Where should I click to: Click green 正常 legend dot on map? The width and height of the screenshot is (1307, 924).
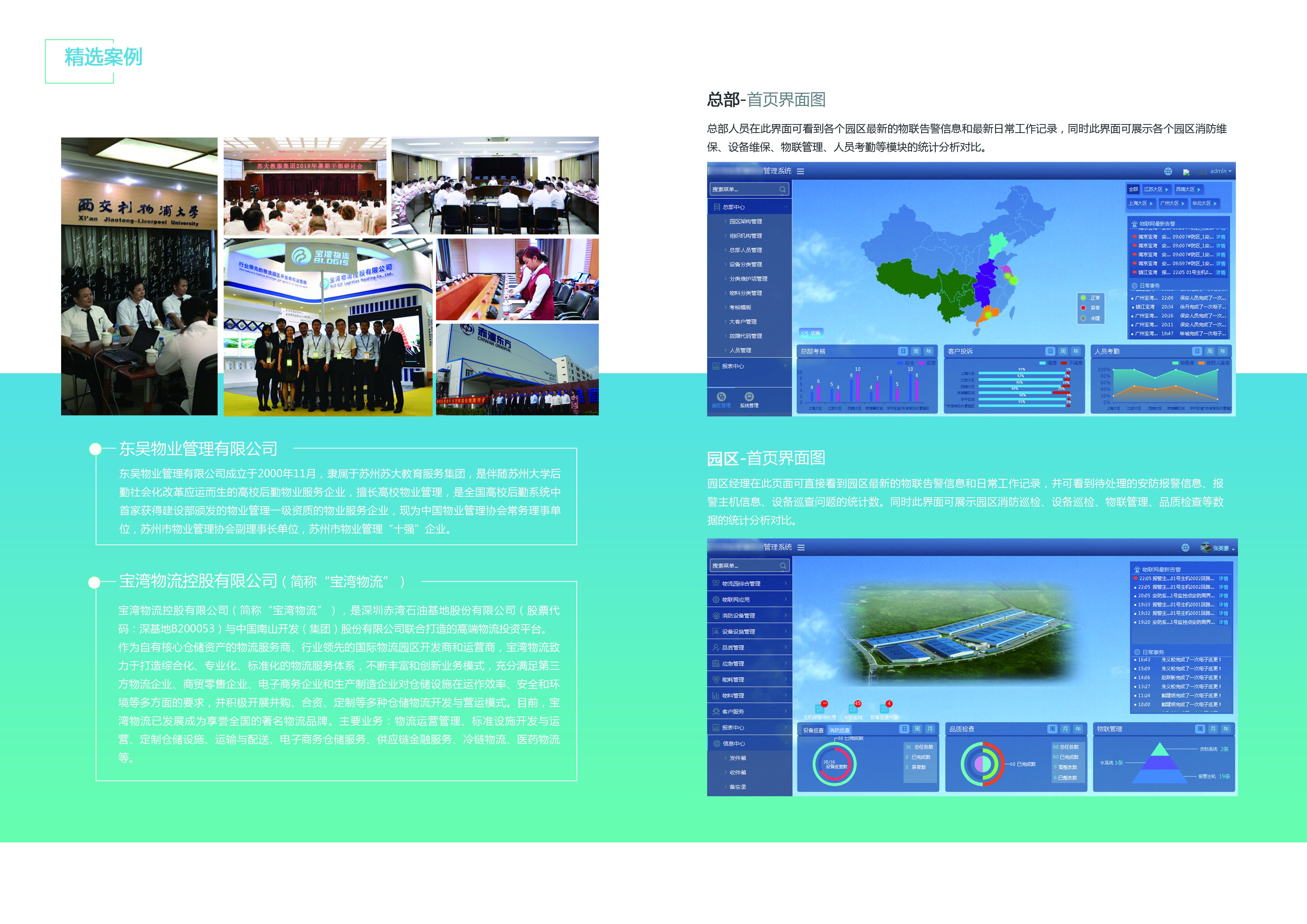(x=1083, y=298)
